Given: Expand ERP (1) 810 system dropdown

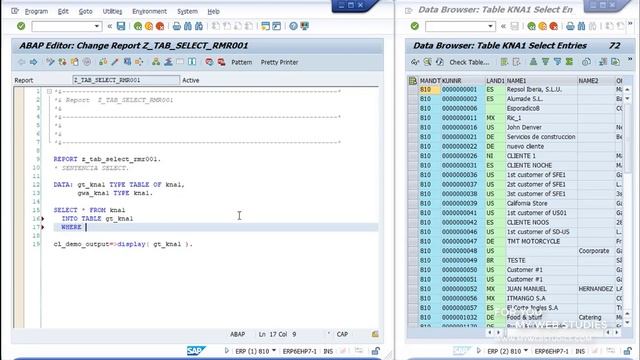Looking at the screenshot, I should tap(274, 351).
